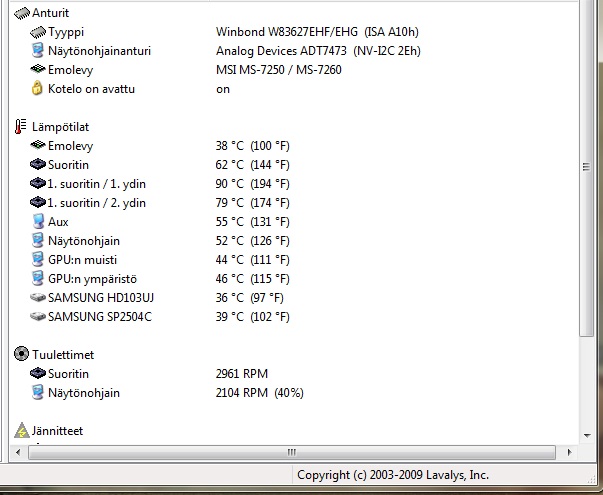
Task: Click the 46 °C (115 °F) value
Action: pos(252,278)
